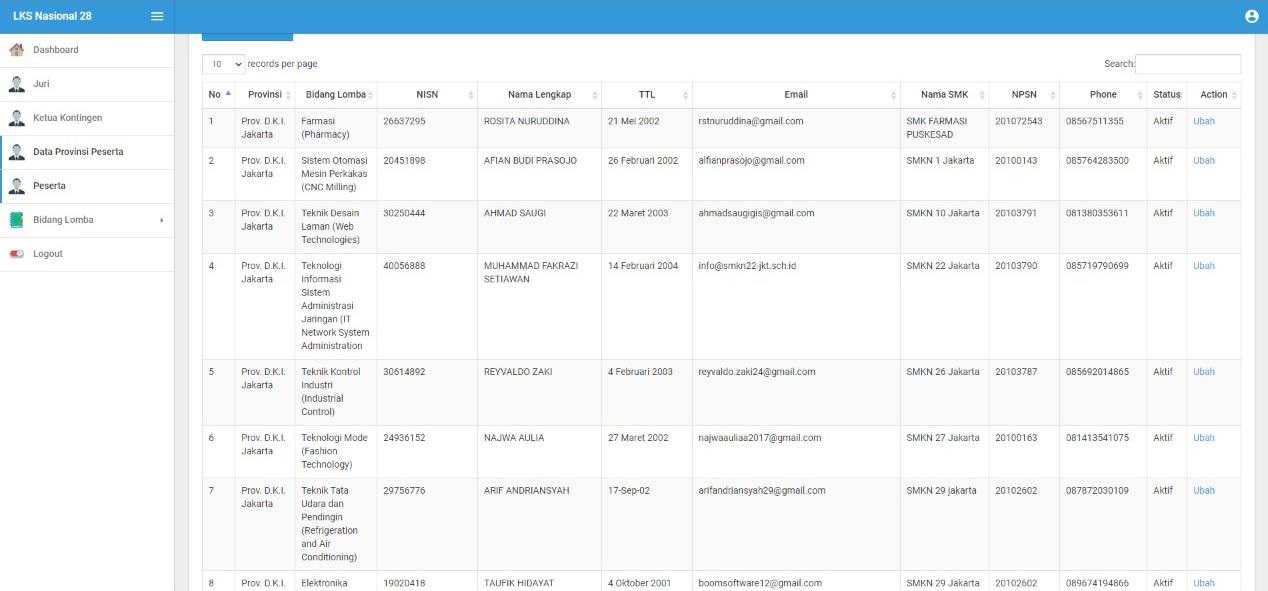The height and width of the screenshot is (591, 1268).
Task: Click the Logout switch icon
Action: pyautogui.click(x=16, y=254)
